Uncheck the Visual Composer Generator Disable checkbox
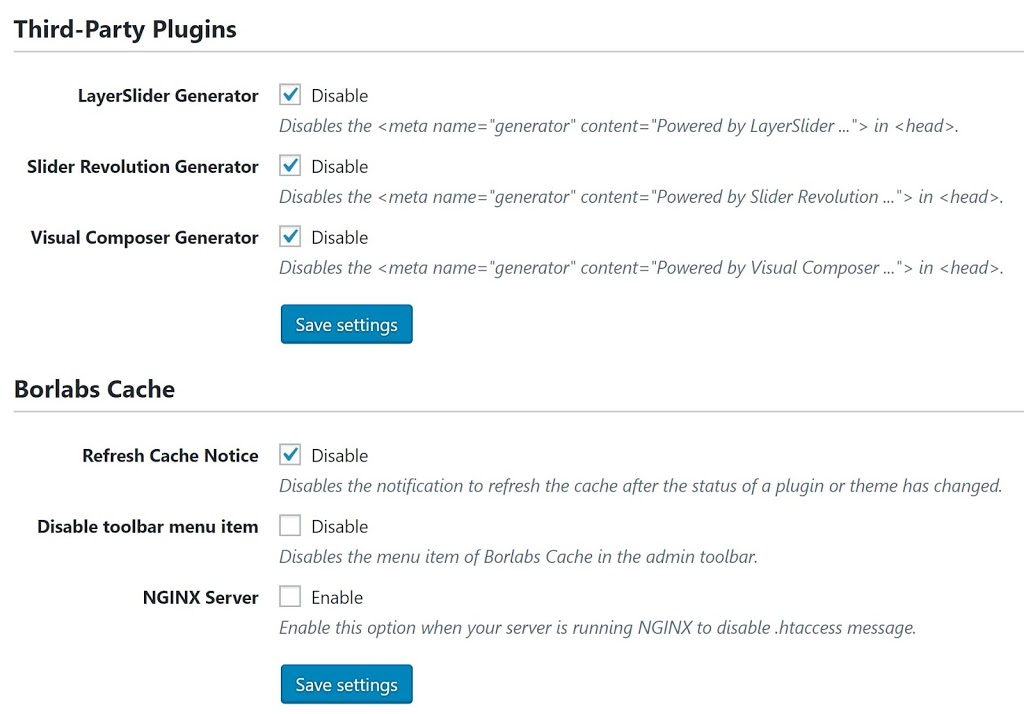This screenshot has height=714, width=1024. point(289,237)
